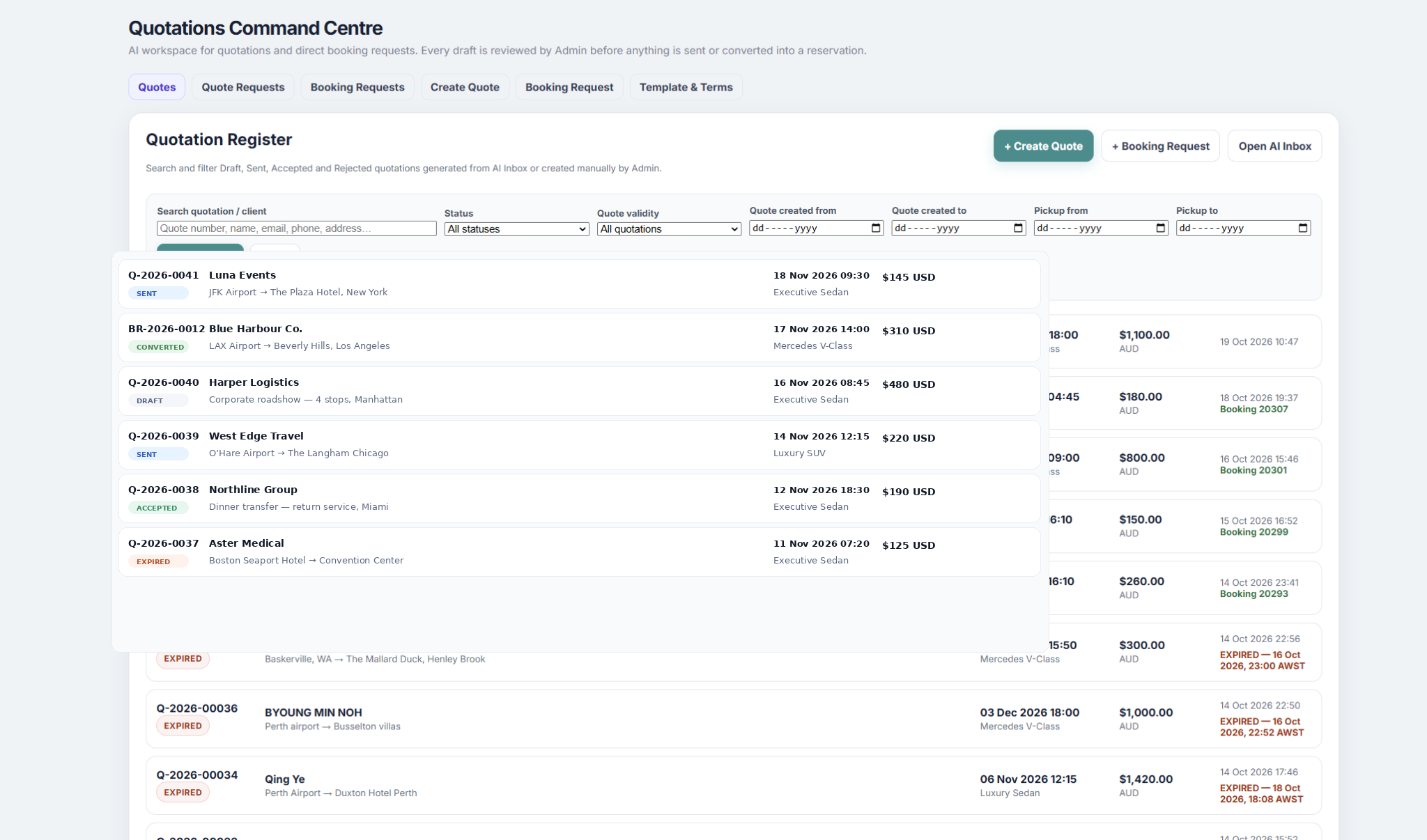The width and height of the screenshot is (1427, 840).
Task: Expand the Status dropdown
Action: (517, 229)
